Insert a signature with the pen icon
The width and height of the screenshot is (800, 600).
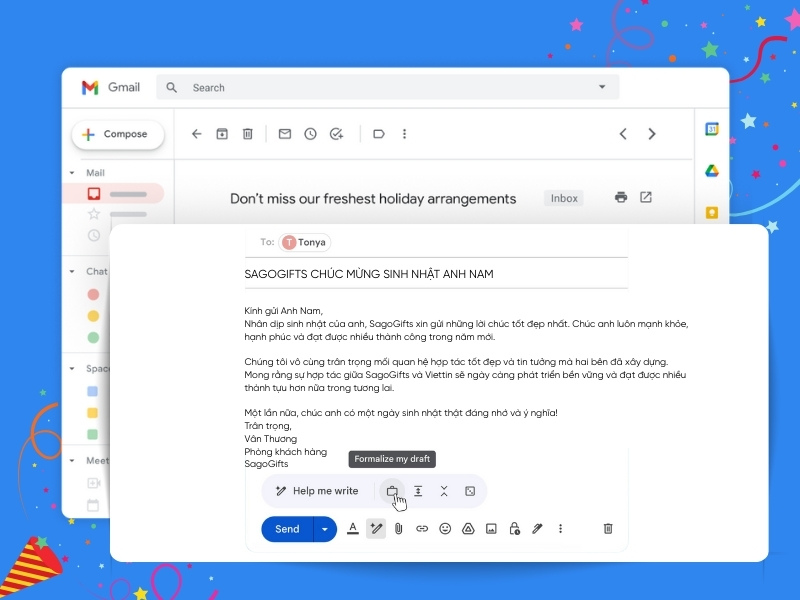pyautogui.click(x=537, y=529)
